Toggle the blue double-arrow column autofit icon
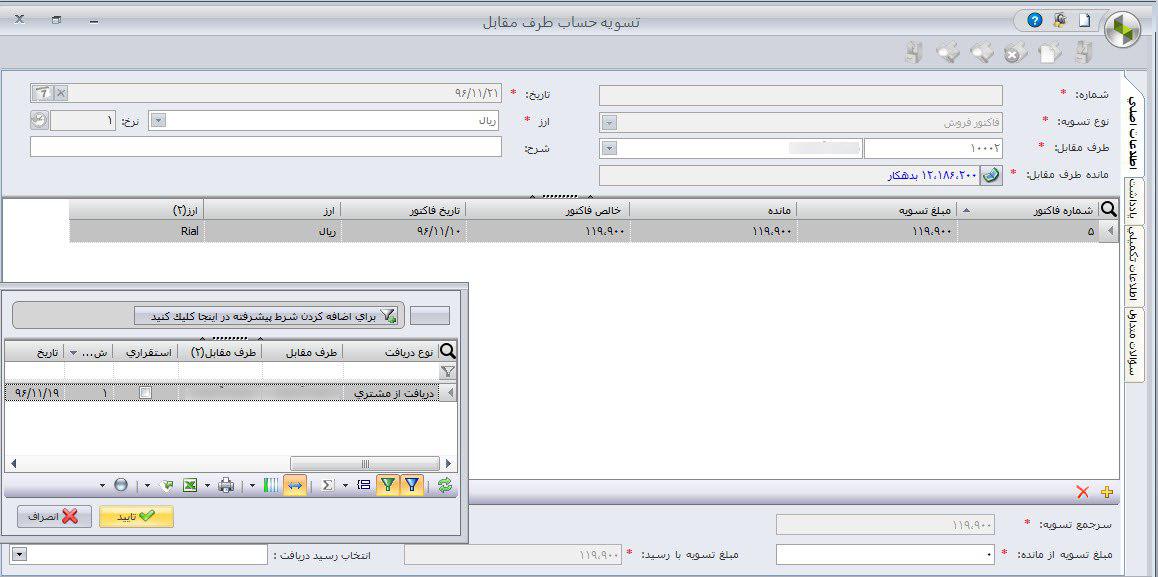The height and width of the screenshot is (577, 1158). click(x=295, y=485)
